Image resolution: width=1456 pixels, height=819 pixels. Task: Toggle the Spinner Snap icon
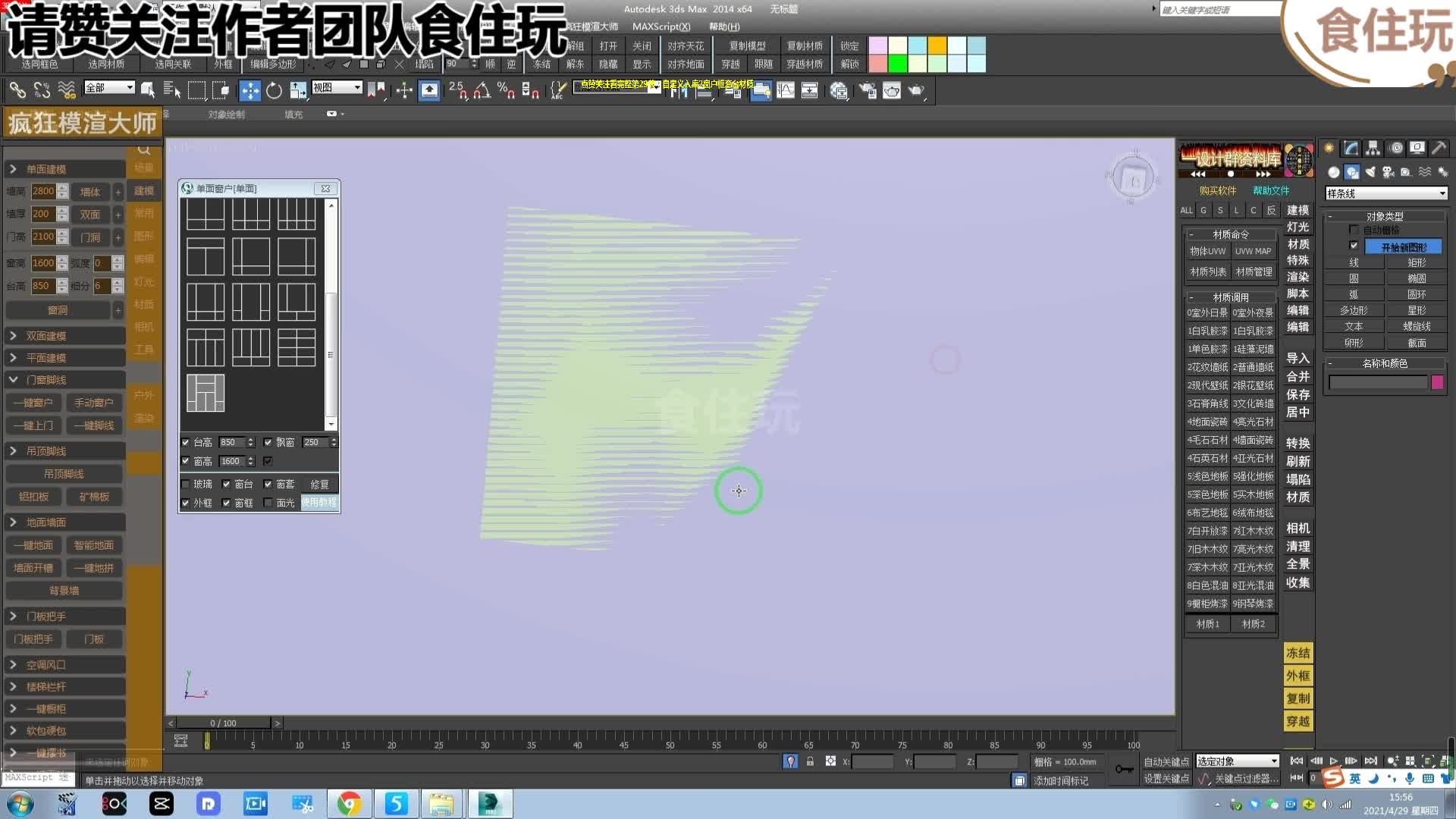pyautogui.click(x=530, y=90)
